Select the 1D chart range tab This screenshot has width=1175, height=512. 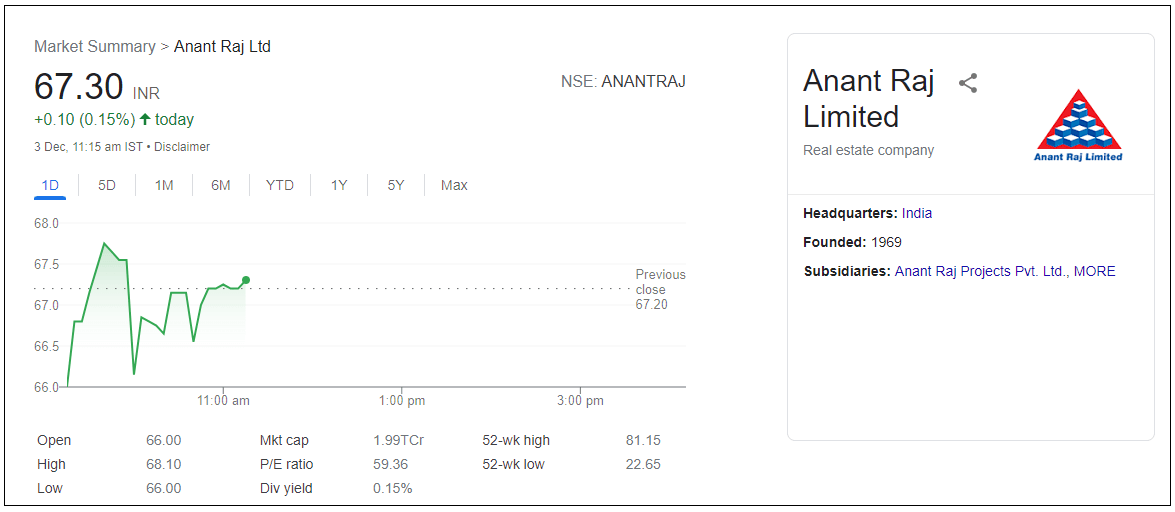coord(50,185)
